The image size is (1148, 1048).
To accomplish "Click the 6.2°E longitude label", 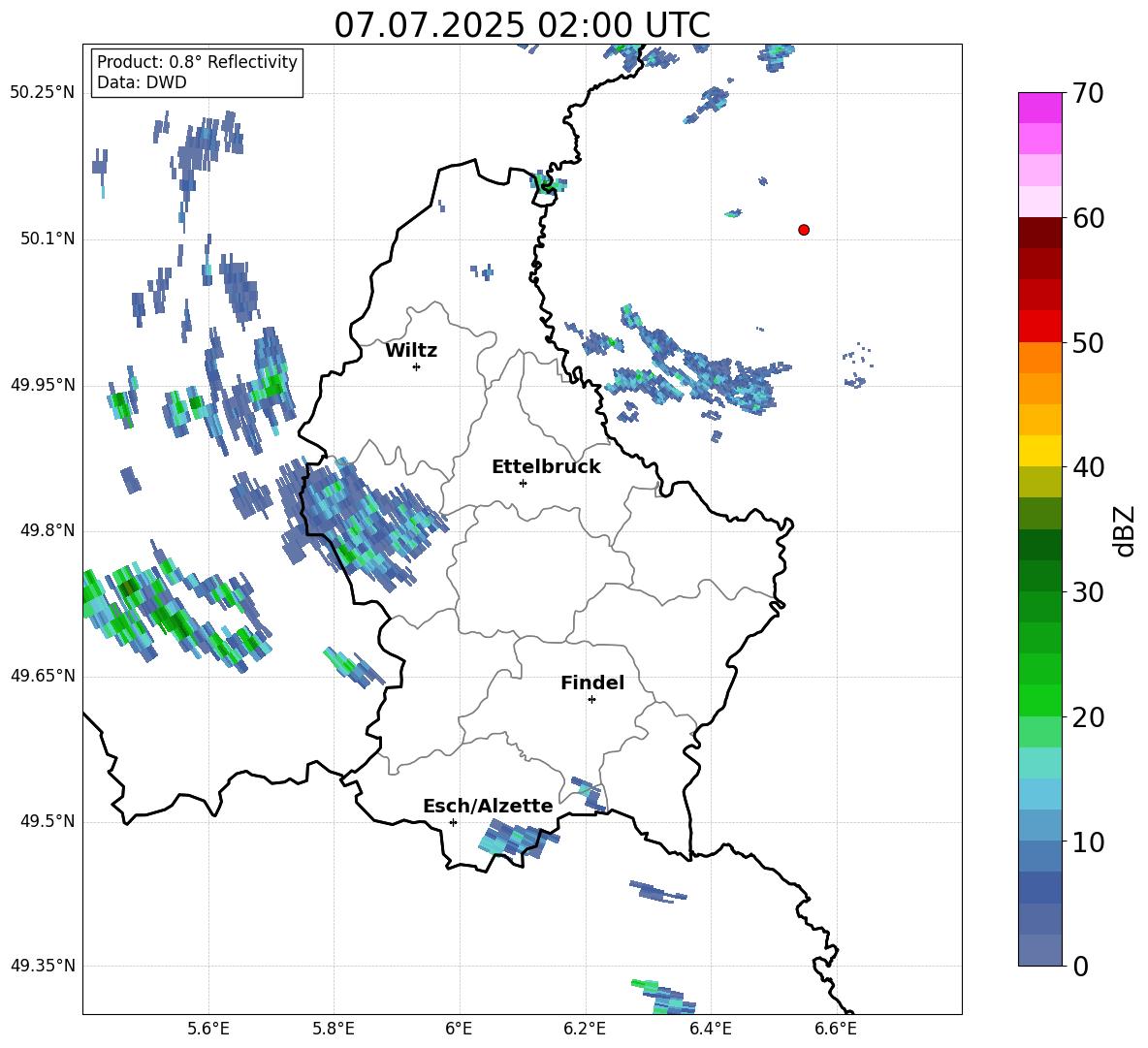I will pyautogui.click(x=585, y=1029).
